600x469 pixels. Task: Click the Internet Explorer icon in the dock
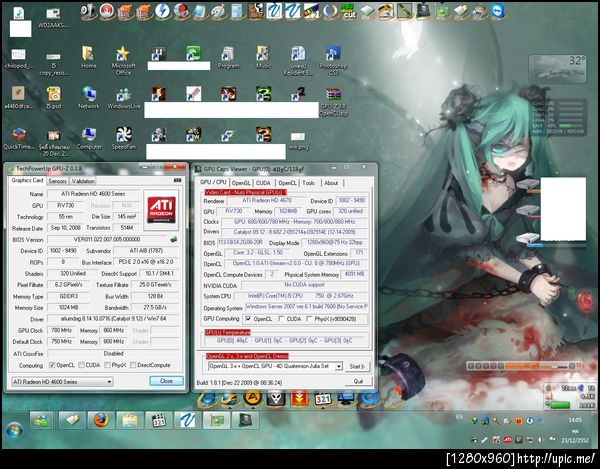(207, 399)
